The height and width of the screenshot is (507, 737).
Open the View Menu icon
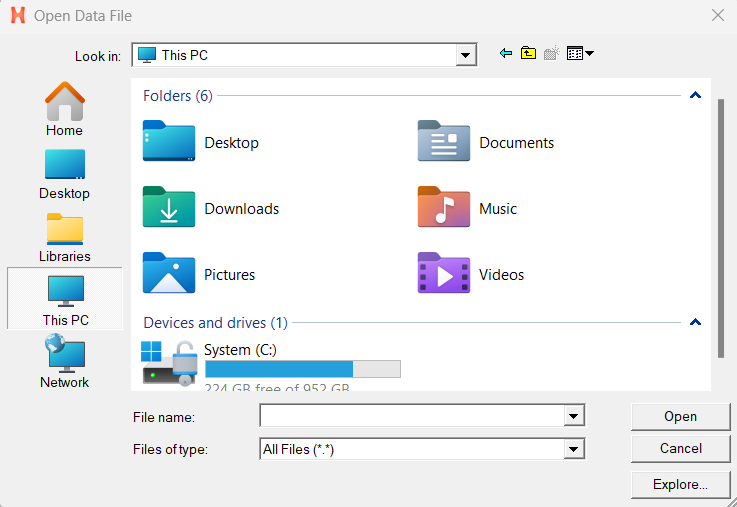580,54
